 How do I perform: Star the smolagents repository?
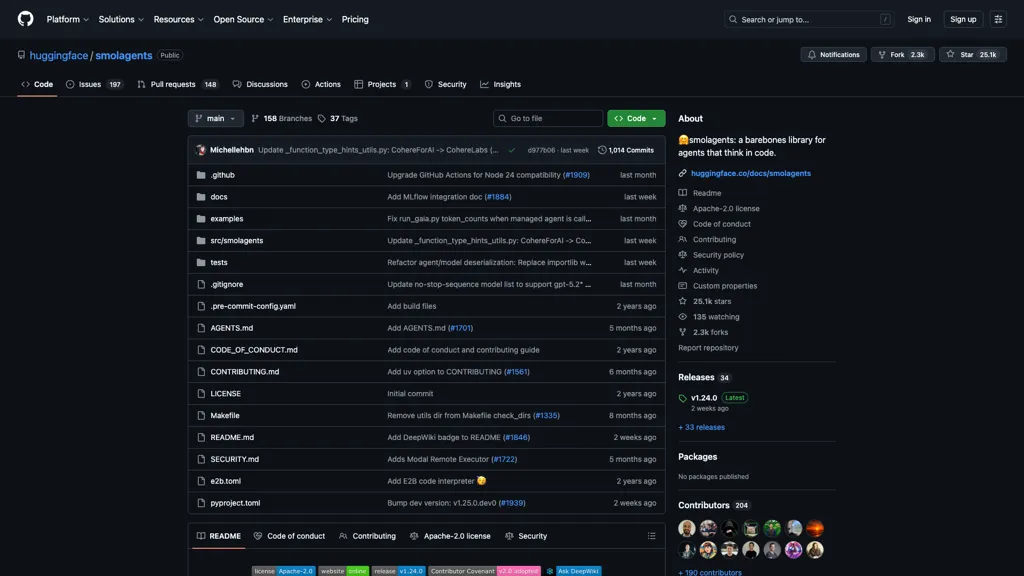[x=972, y=55]
